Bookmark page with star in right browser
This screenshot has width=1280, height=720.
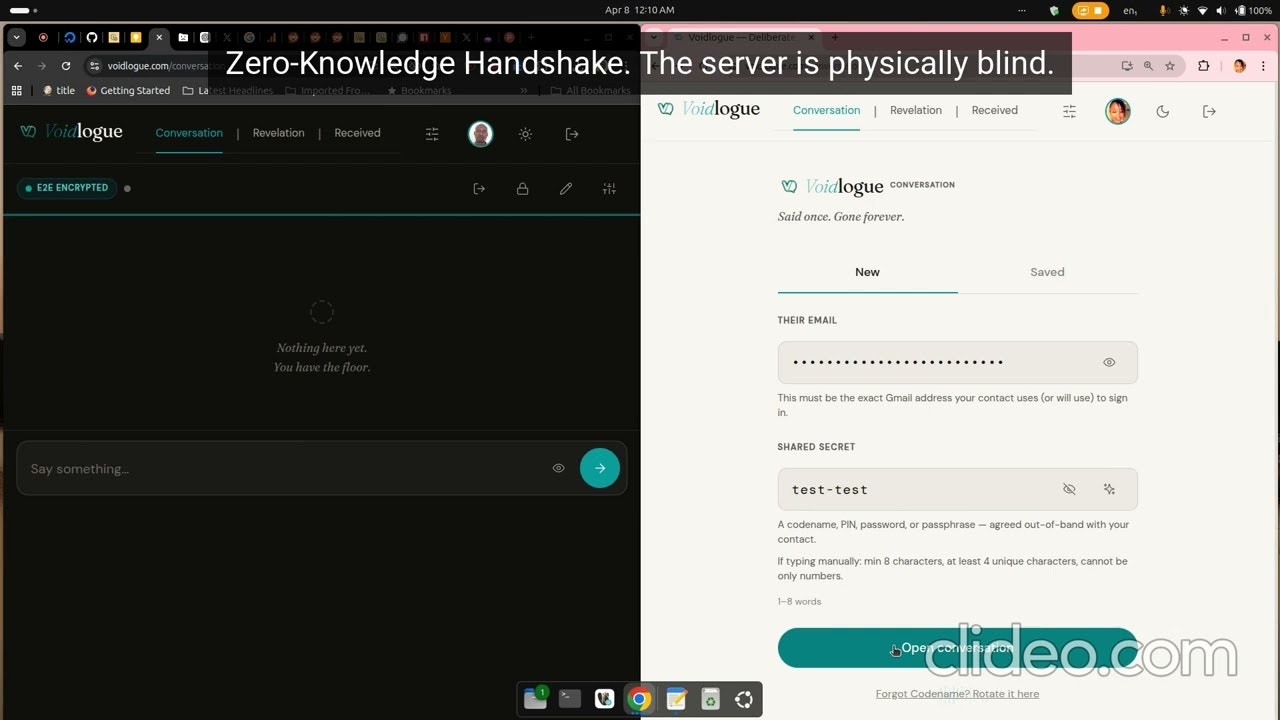coord(1170,66)
